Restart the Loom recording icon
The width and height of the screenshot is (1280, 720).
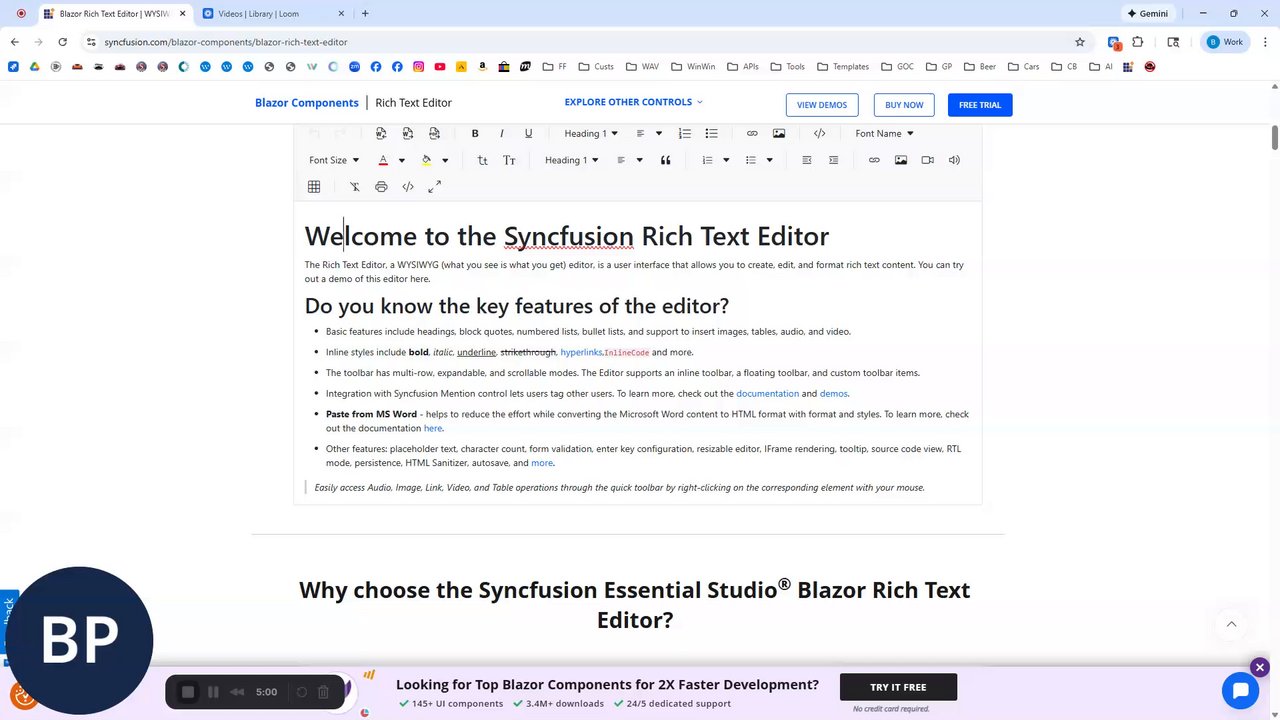pyautogui.click(x=301, y=692)
